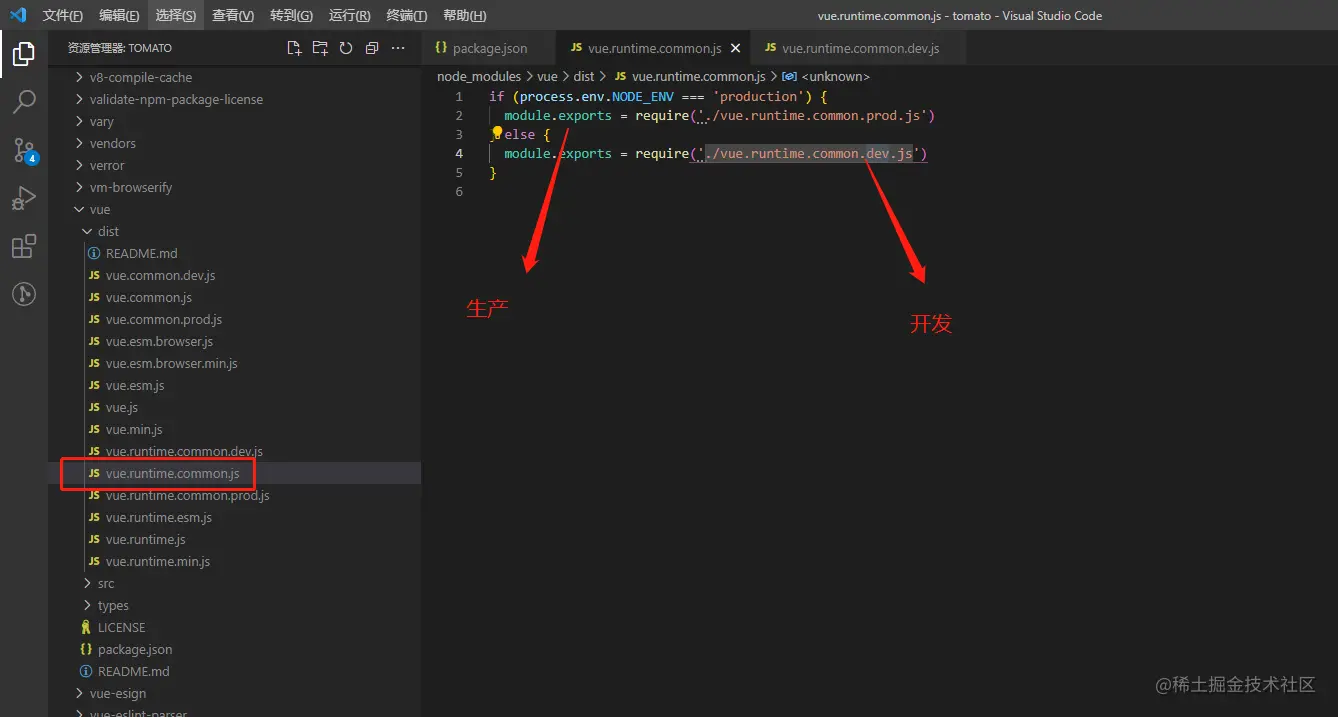The height and width of the screenshot is (717, 1338).
Task: Expand the verror folder
Action: 107,165
